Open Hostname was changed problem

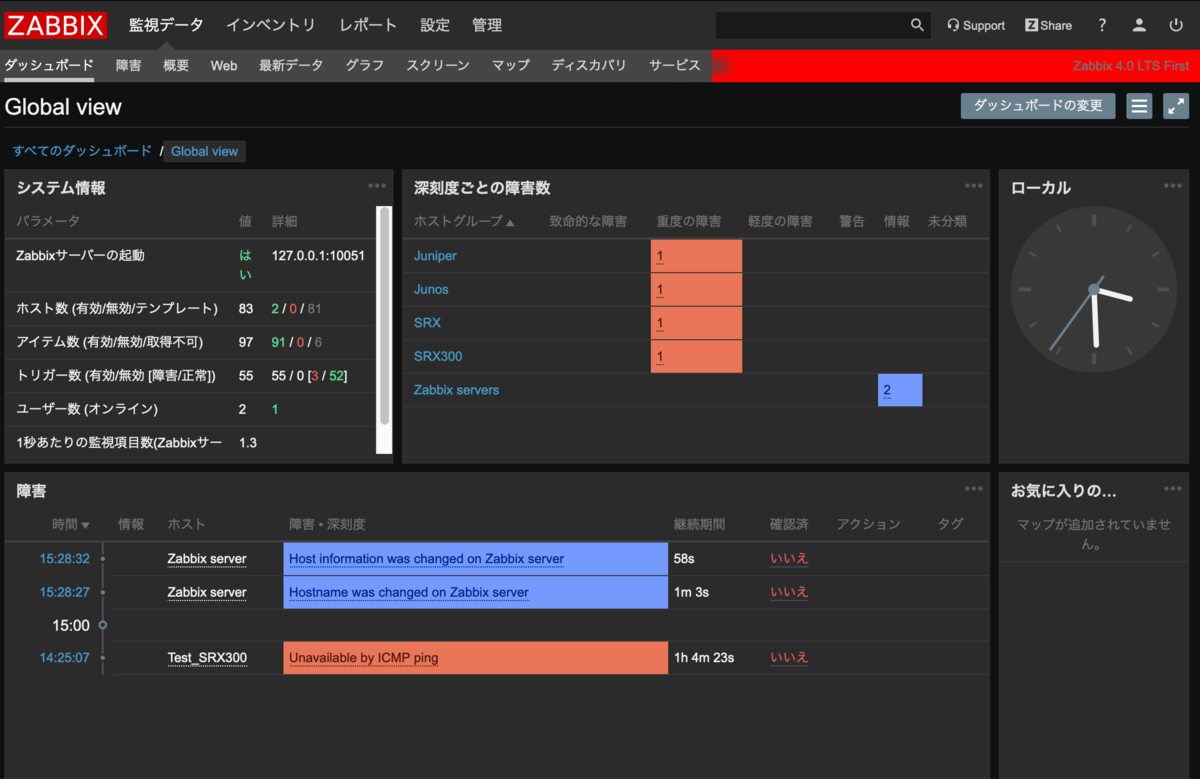coord(409,592)
